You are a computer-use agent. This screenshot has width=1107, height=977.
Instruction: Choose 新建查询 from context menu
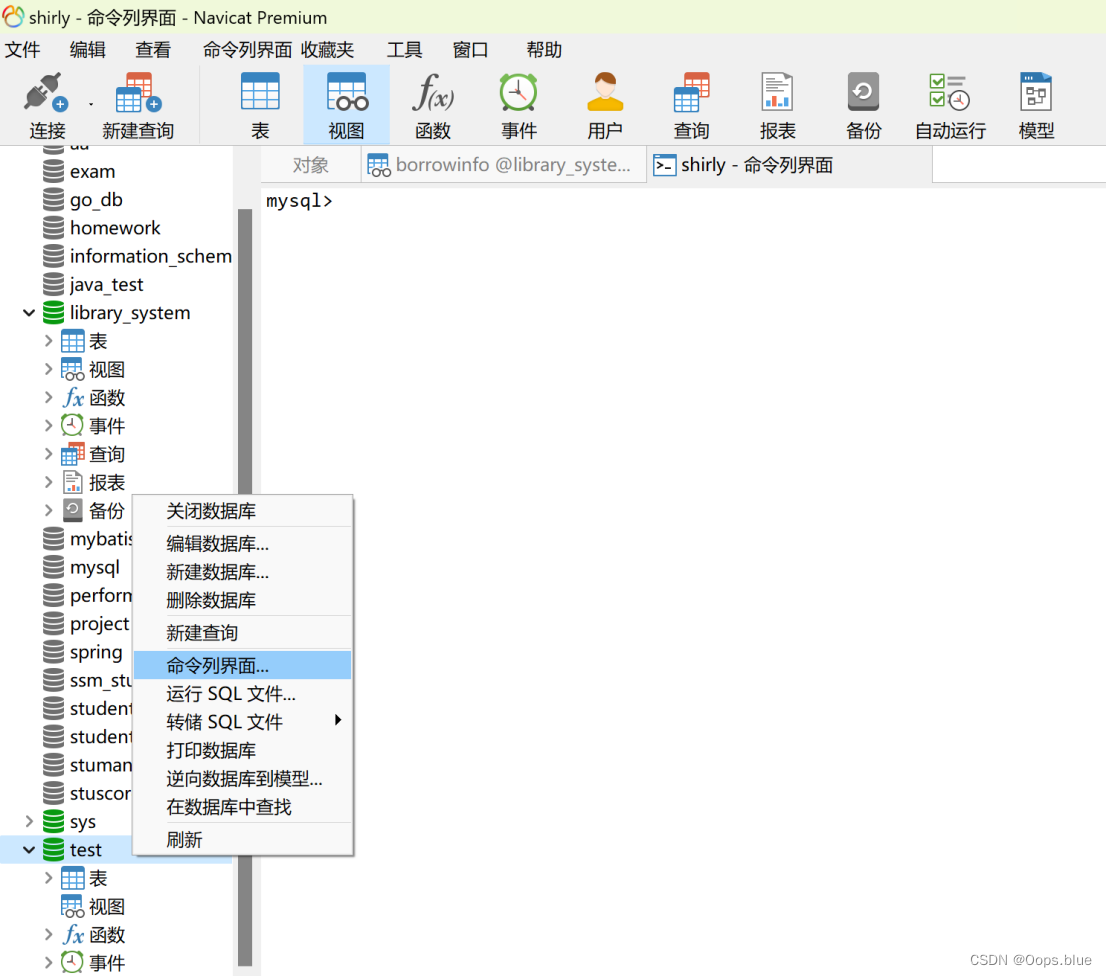point(242,633)
